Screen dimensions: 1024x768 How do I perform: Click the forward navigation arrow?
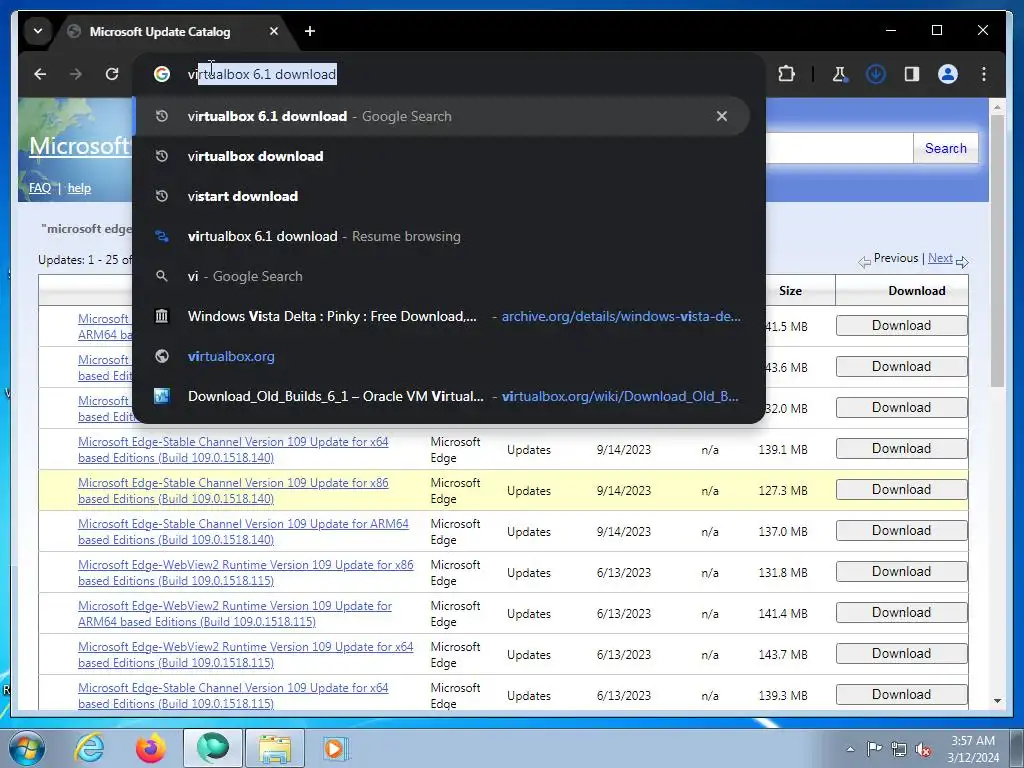(76, 74)
